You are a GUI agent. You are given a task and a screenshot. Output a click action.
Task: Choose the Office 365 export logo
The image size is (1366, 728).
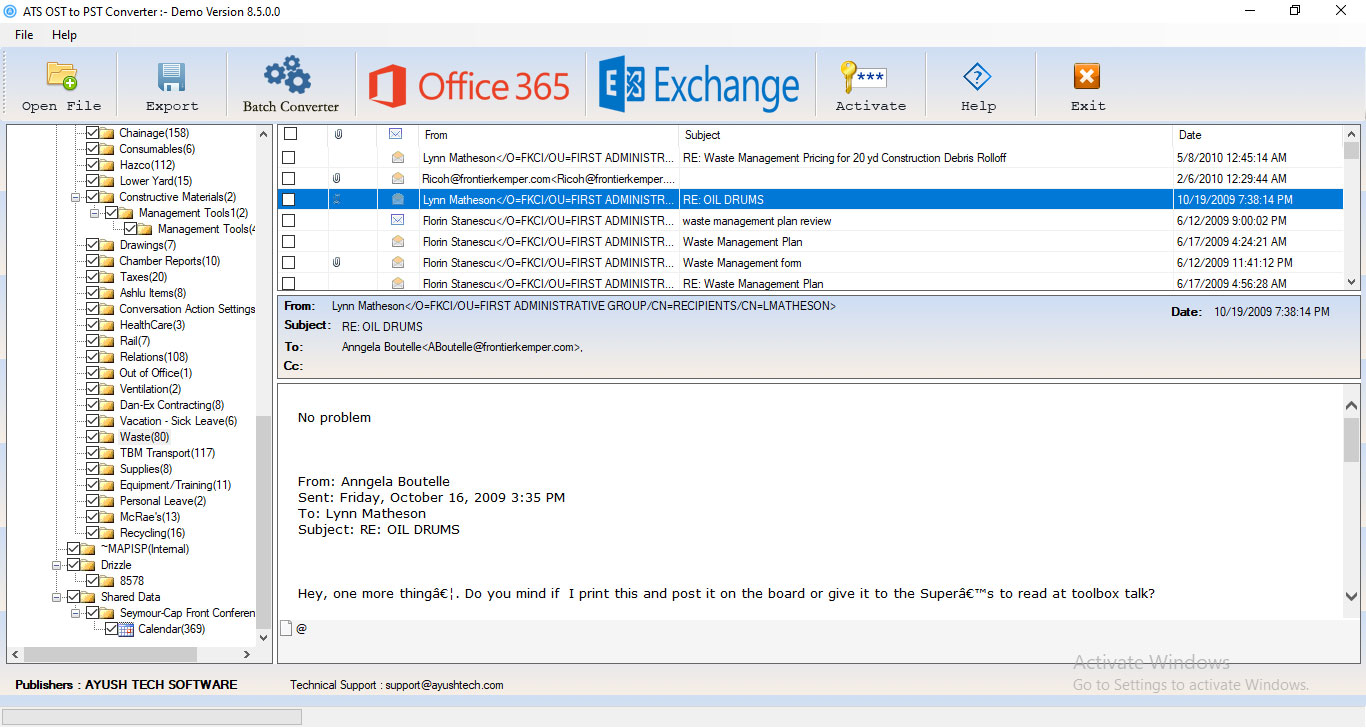pos(469,85)
